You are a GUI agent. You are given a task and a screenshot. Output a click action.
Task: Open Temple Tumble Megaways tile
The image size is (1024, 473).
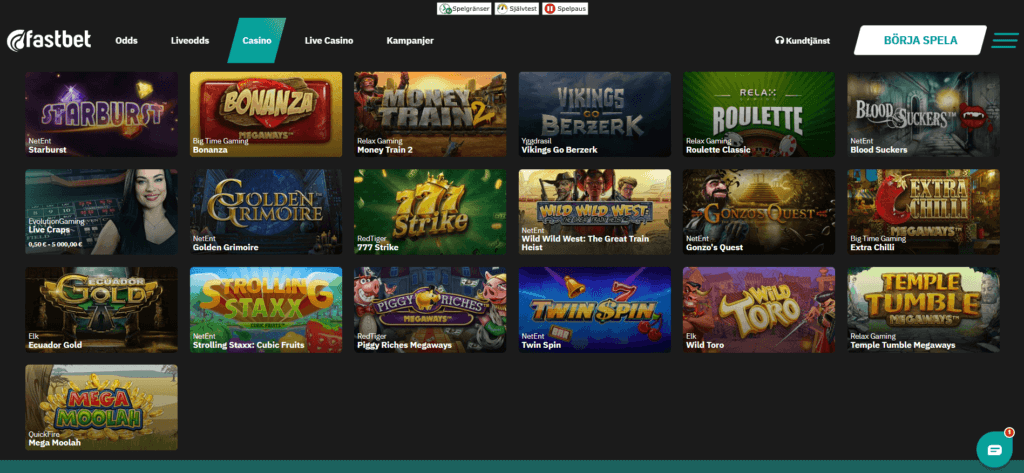tap(923, 310)
